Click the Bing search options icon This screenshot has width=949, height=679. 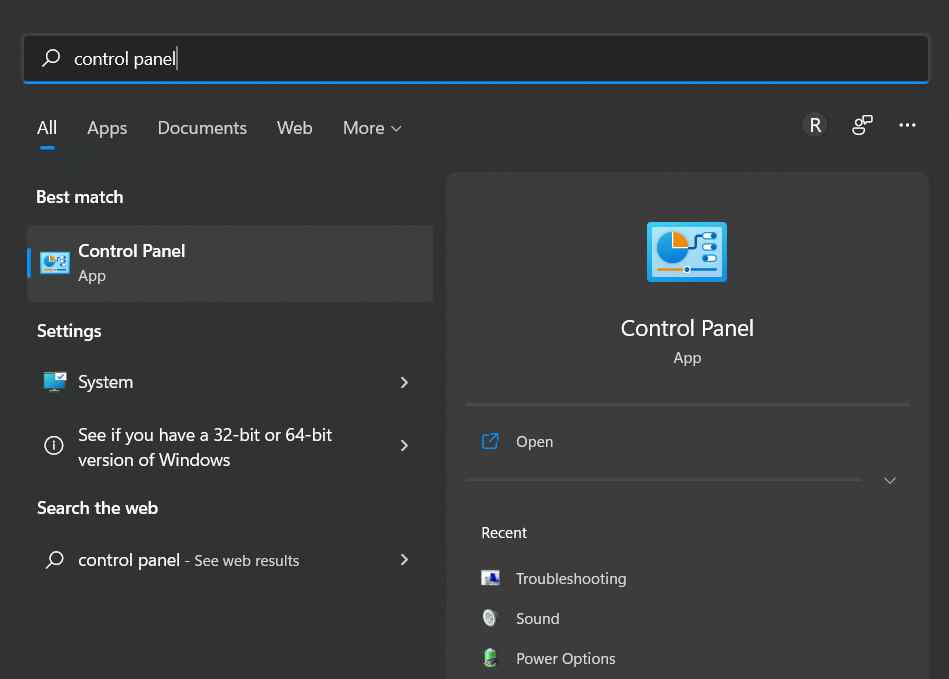(861, 125)
